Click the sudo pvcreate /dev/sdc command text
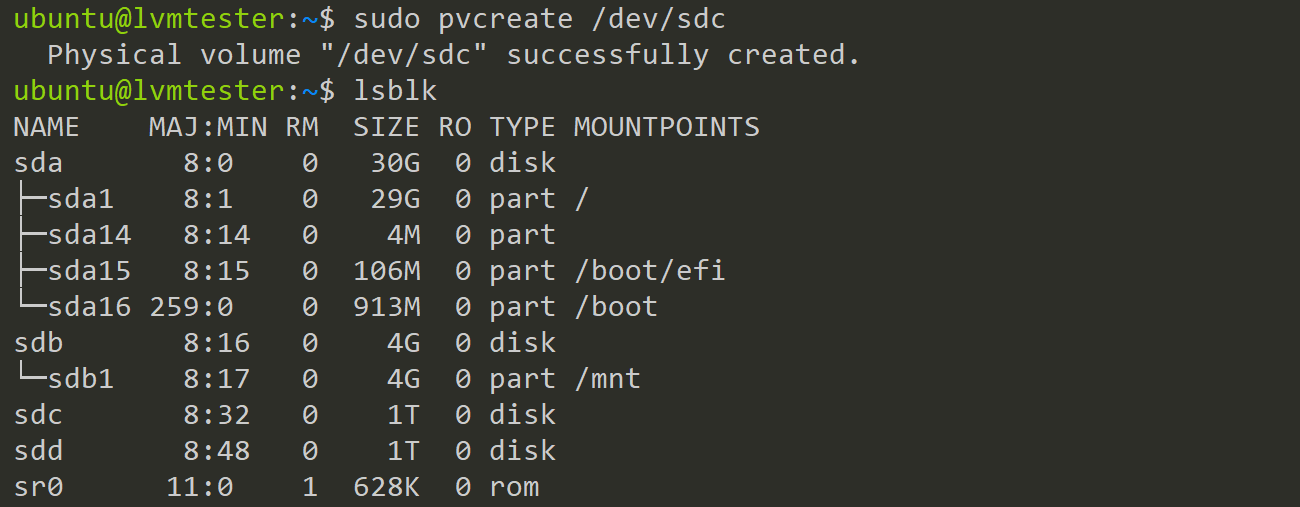 [539, 19]
